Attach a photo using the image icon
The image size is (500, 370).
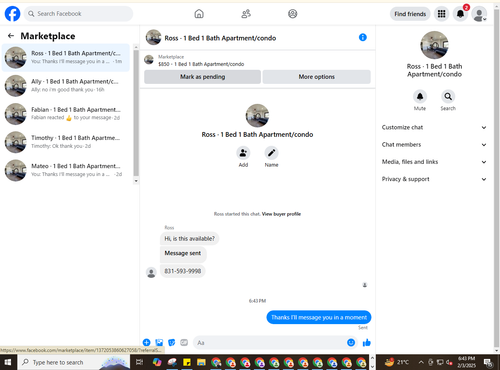pyautogui.click(x=159, y=342)
